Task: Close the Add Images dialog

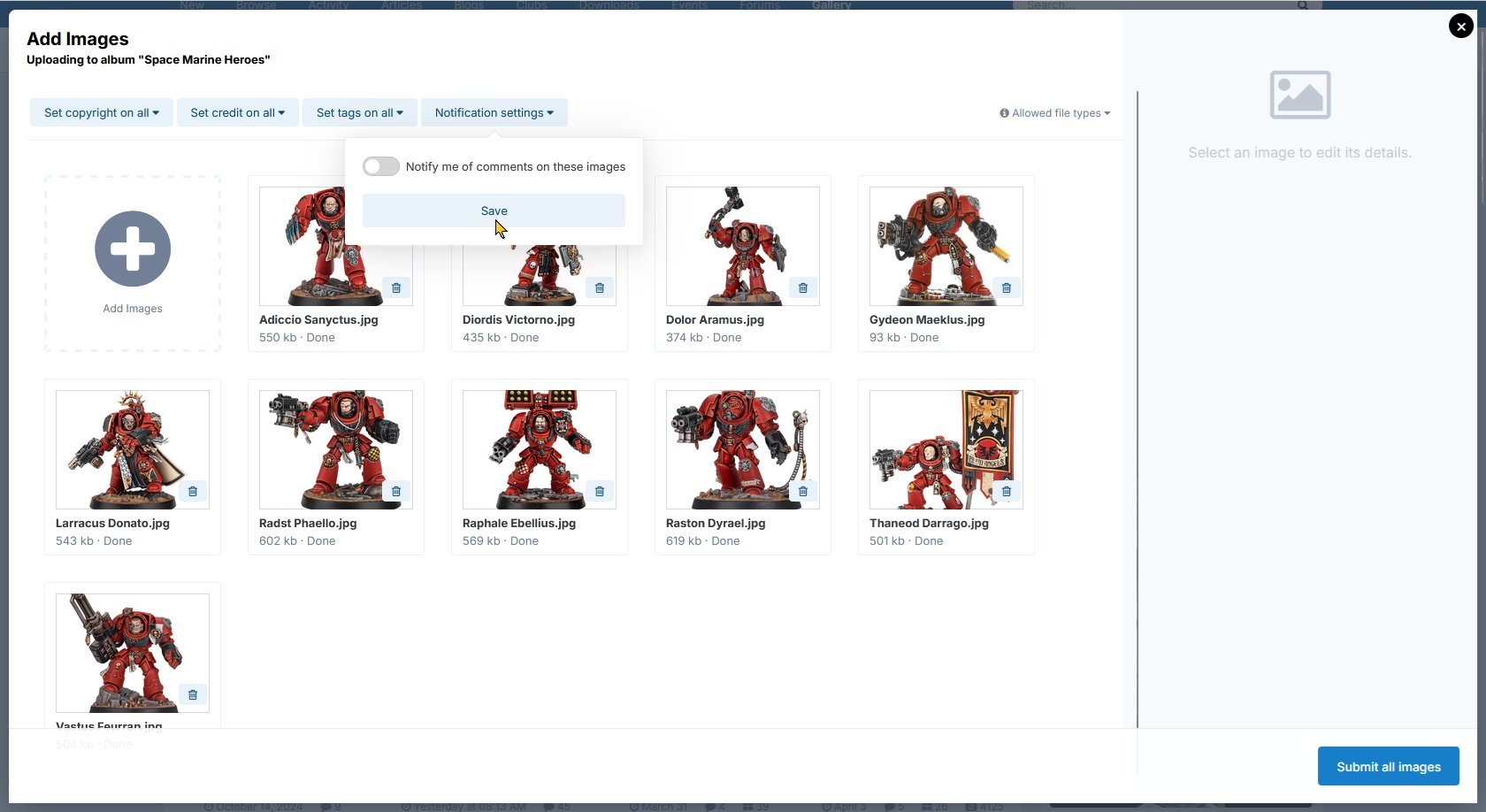Action: (1460, 27)
